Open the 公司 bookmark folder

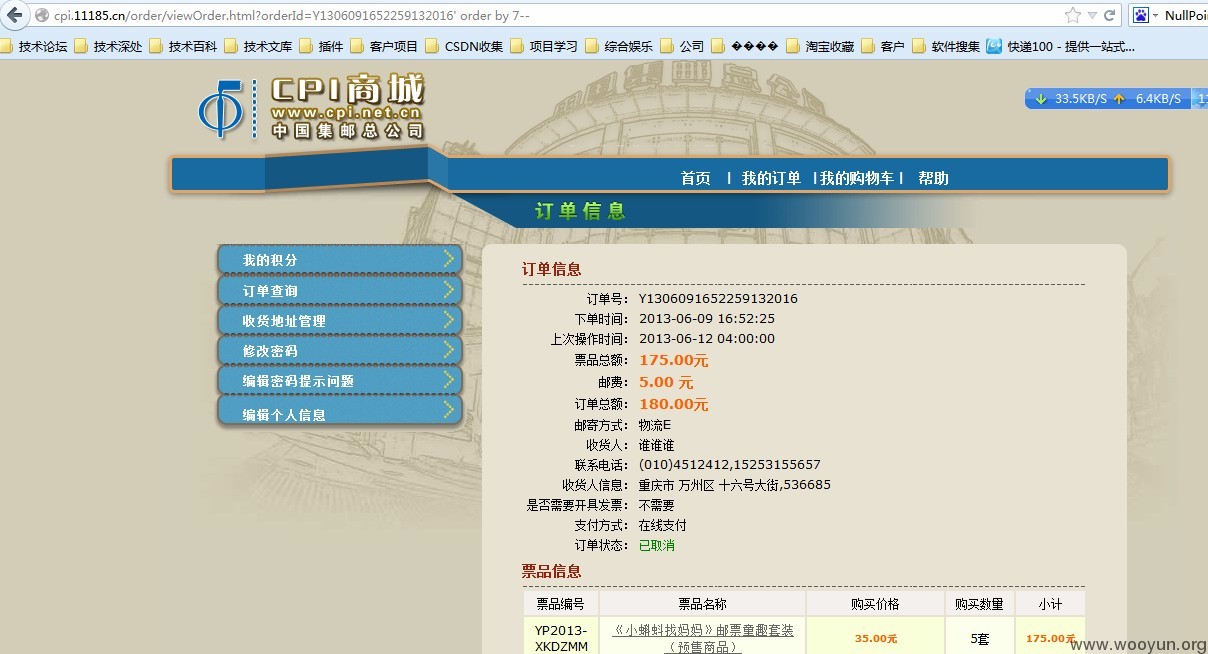point(683,46)
